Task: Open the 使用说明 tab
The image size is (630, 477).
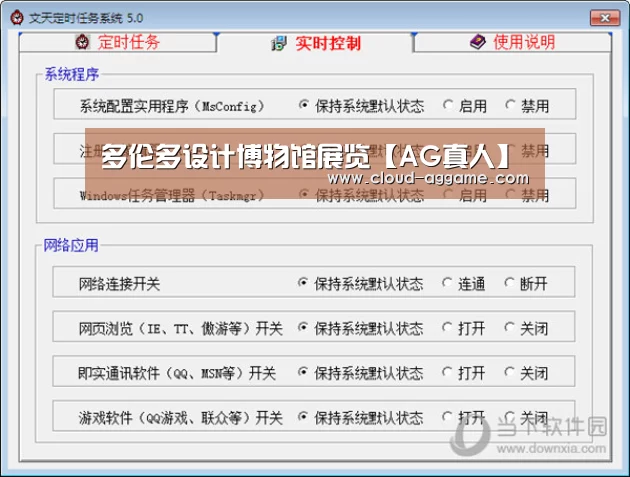Action: 513,42
